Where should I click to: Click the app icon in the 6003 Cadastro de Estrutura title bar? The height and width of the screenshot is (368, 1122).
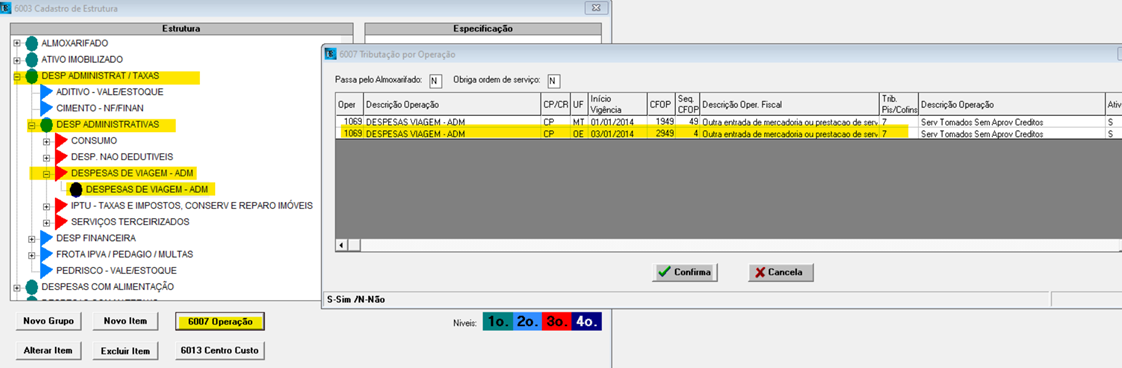tap(7, 8)
